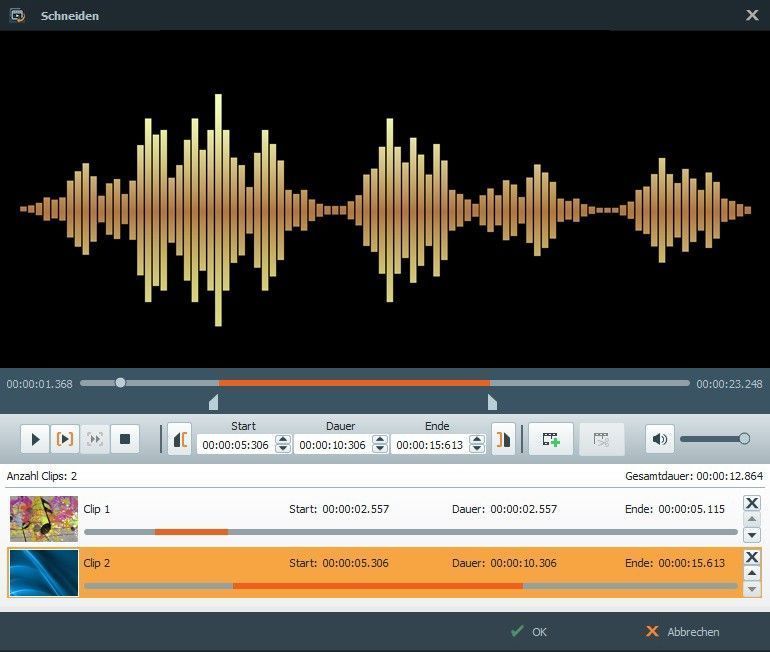Cancel with the Abbrechen button
Viewport: 770px width, 652px height.
pos(682,632)
